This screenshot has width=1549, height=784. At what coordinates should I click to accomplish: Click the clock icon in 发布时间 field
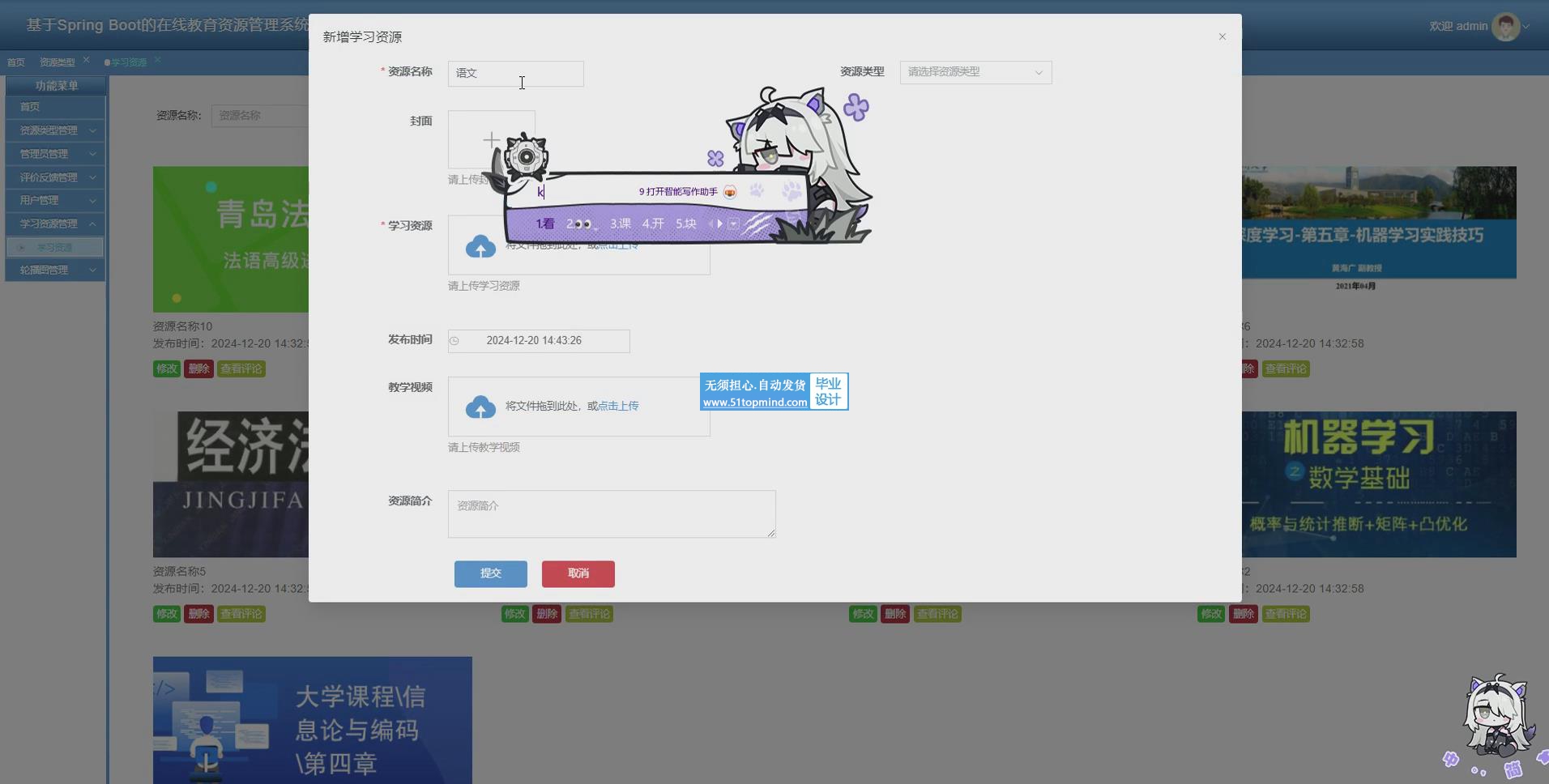(x=454, y=341)
